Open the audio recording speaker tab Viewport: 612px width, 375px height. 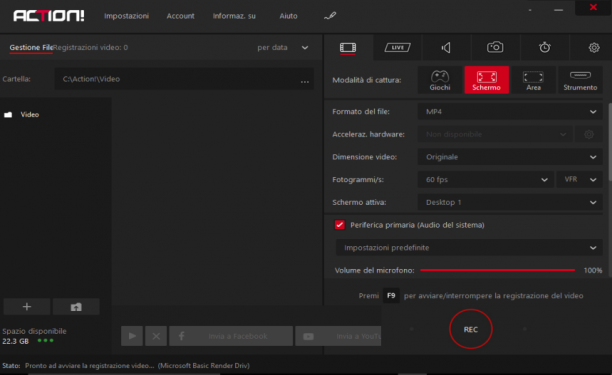coord(446,48)
